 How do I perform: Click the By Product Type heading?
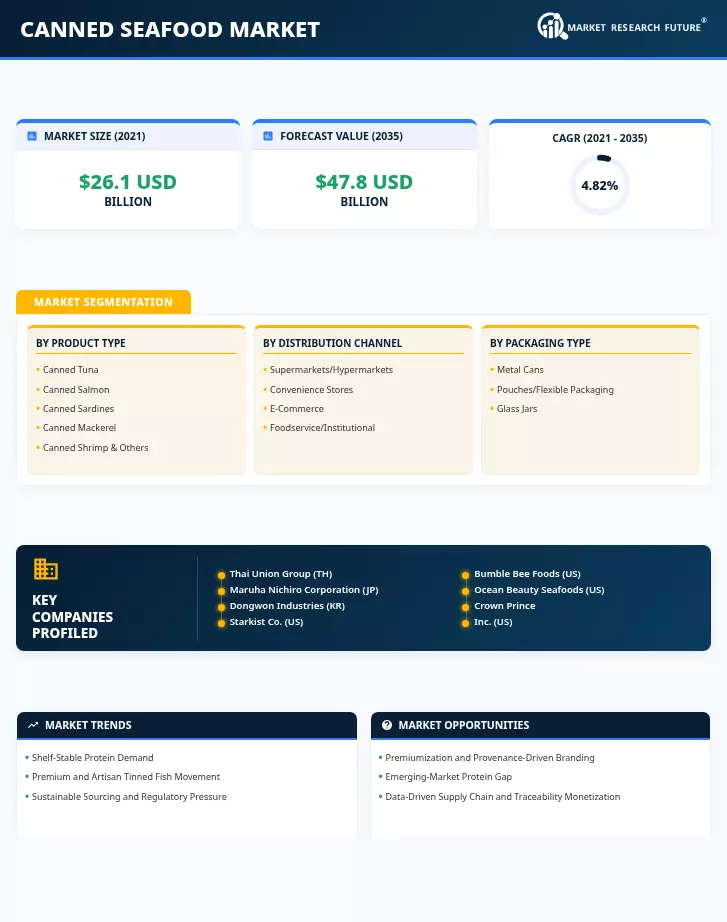(81, 343)
